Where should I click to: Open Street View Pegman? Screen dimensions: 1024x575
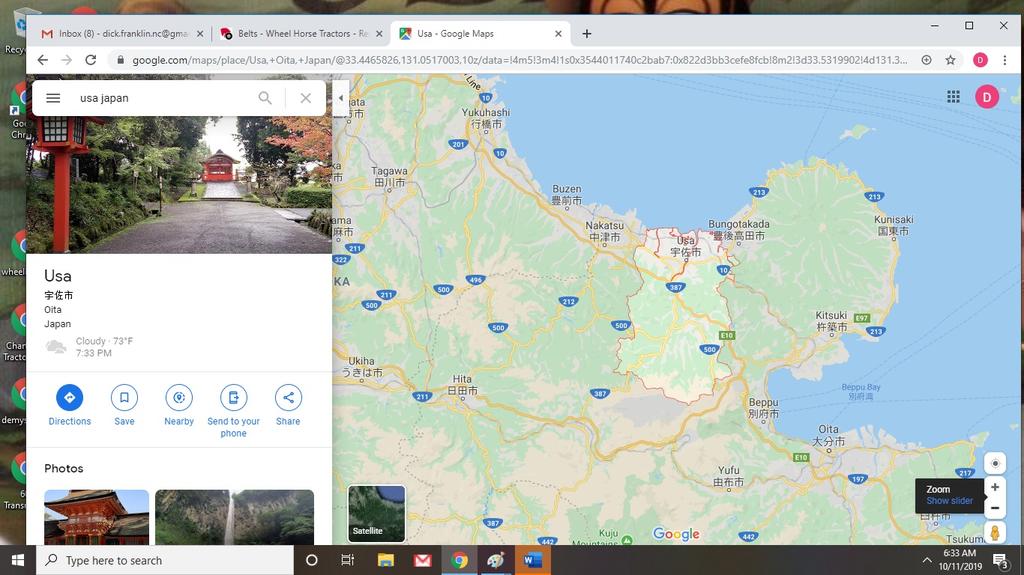(x=995, y=532)
